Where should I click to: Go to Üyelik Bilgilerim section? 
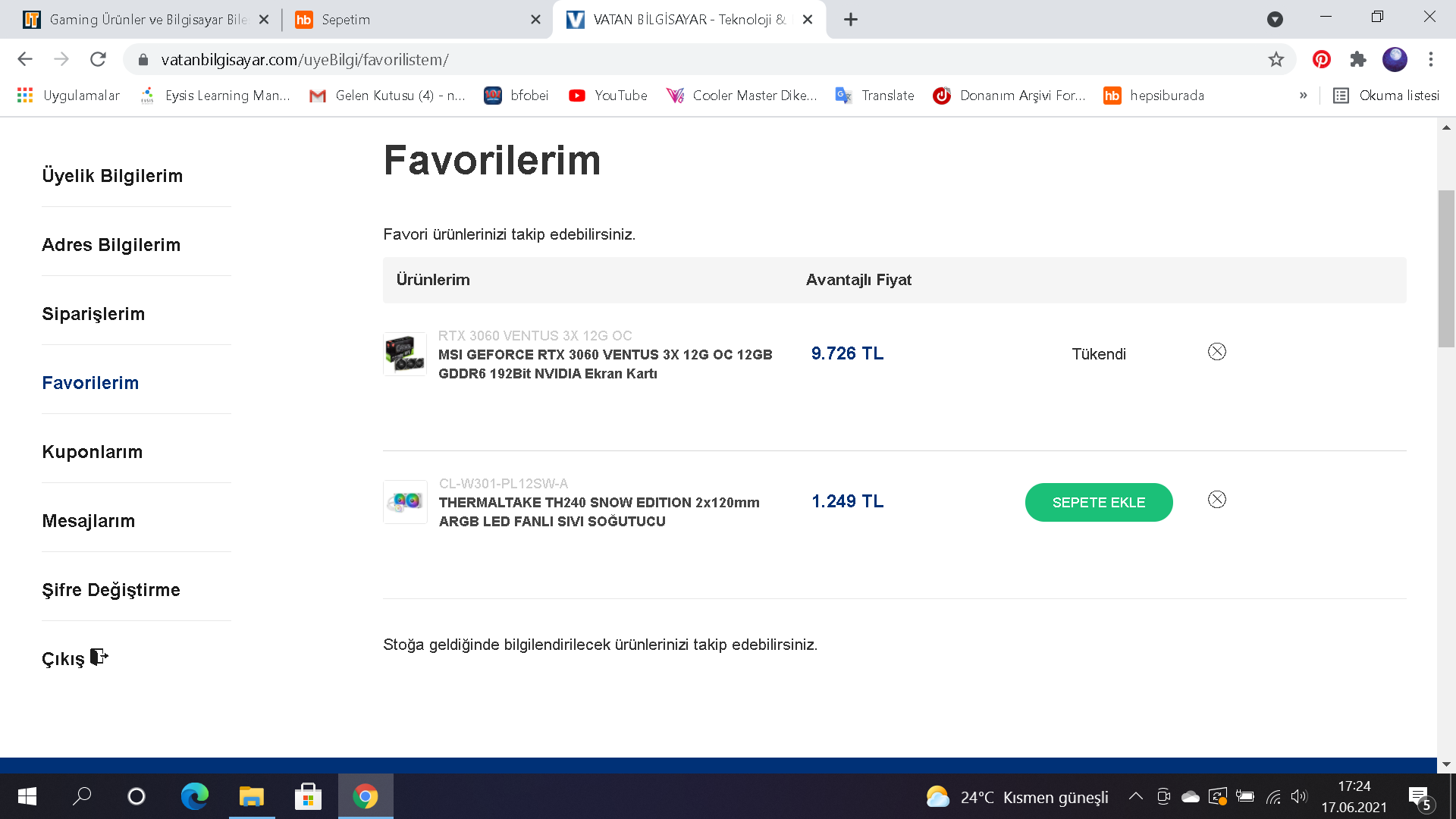(x=112, y=176)
